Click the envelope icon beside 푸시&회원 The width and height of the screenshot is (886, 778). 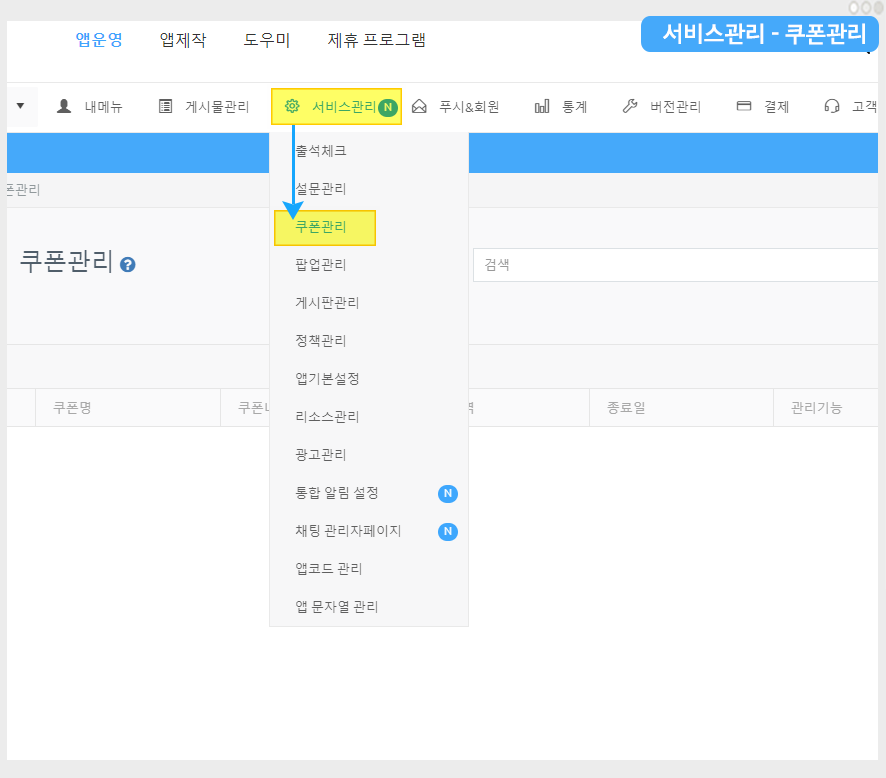[419, 107]
